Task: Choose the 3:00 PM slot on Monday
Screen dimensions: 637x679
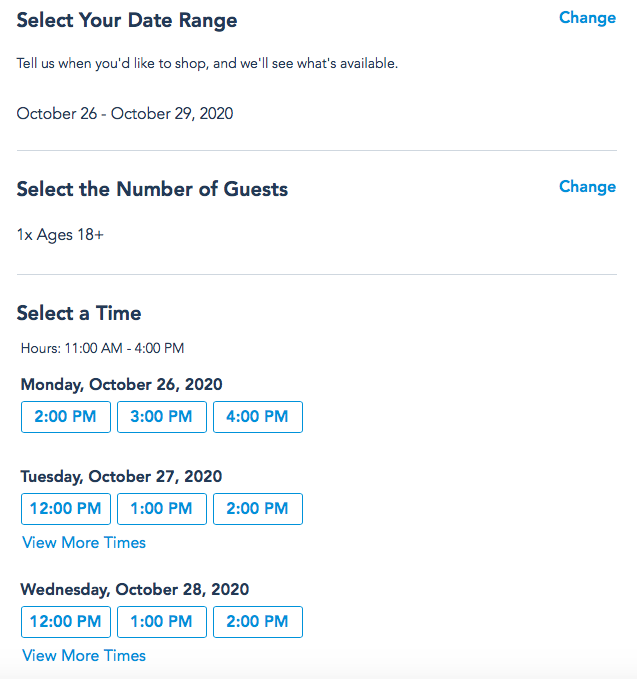Action: [x=161, y=417]
